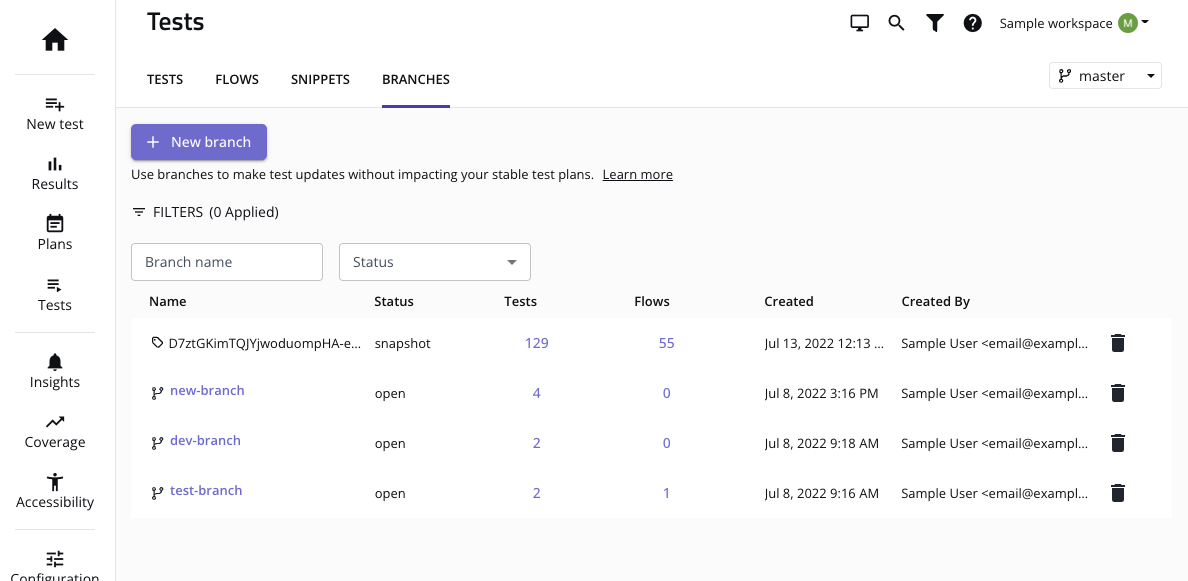Open New test from sidebar
Image resolution: width=1188 pixels, height=581 pixels.
click(55, 113)
